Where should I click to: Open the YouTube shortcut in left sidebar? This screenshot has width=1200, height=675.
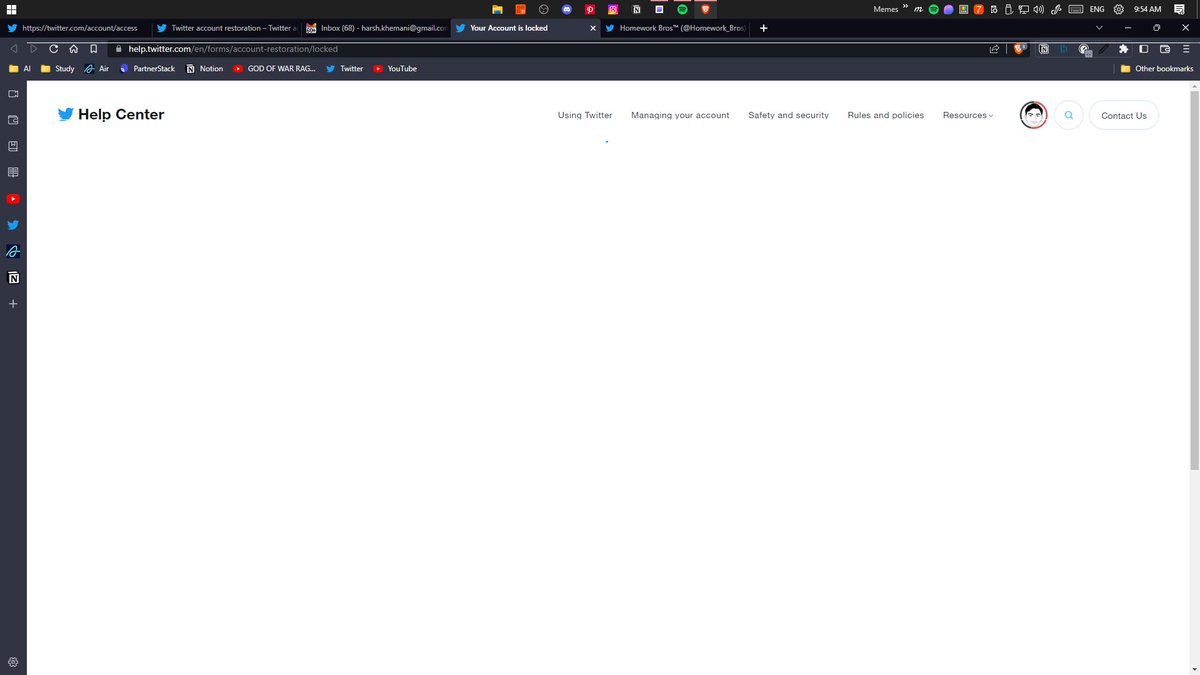pyautogui.click(x=13, y=199)
